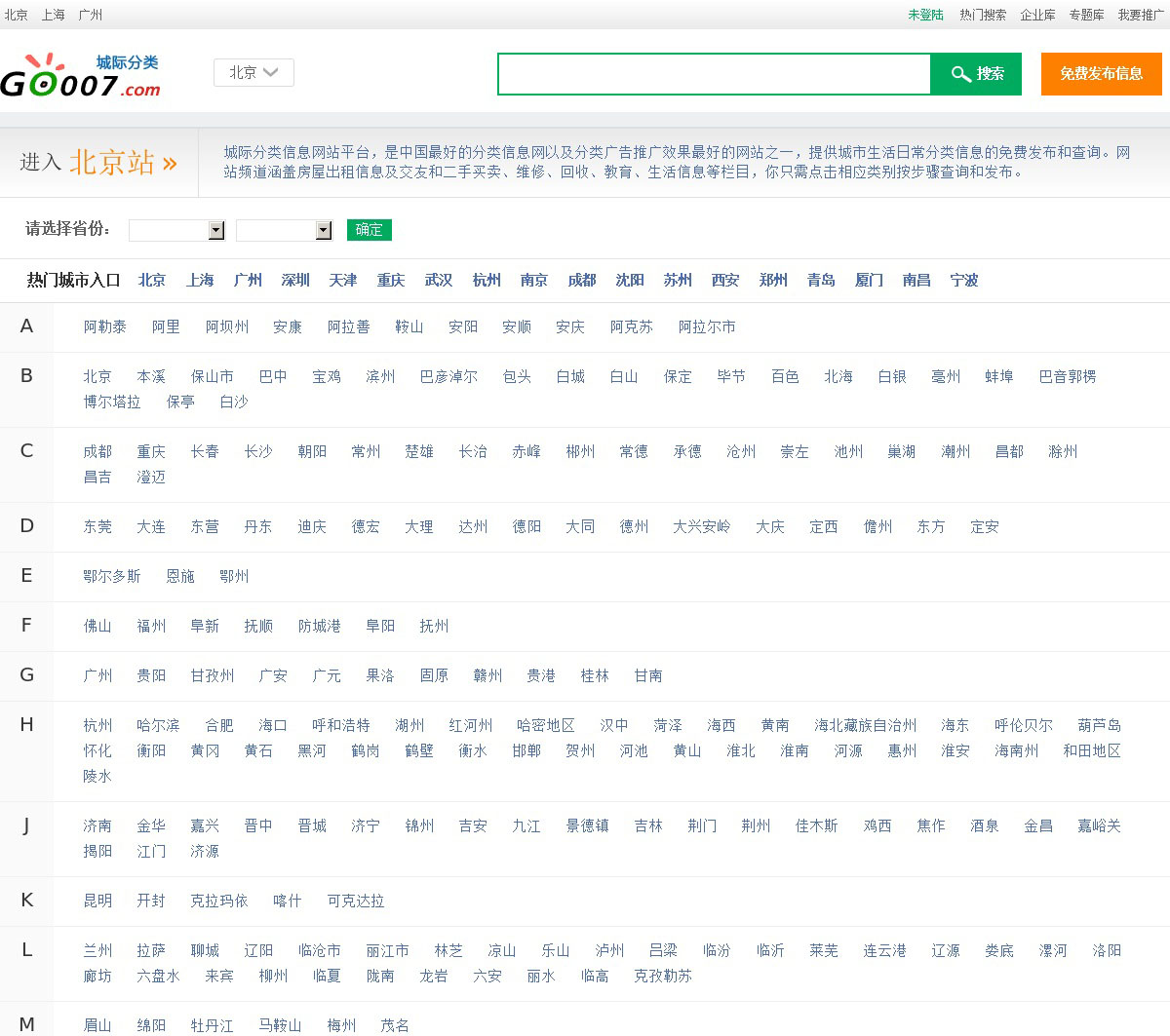1170x1036 pixels.
Task: Click 克拉玛依 in the K row
Action: pyautogui.click(x=218, y=902)
